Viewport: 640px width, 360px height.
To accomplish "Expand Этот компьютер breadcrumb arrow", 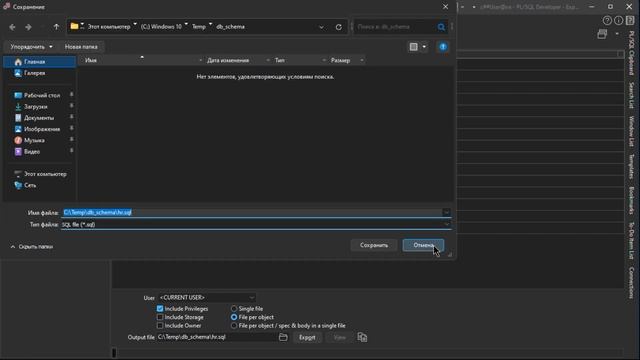I will tap(135, 25).
